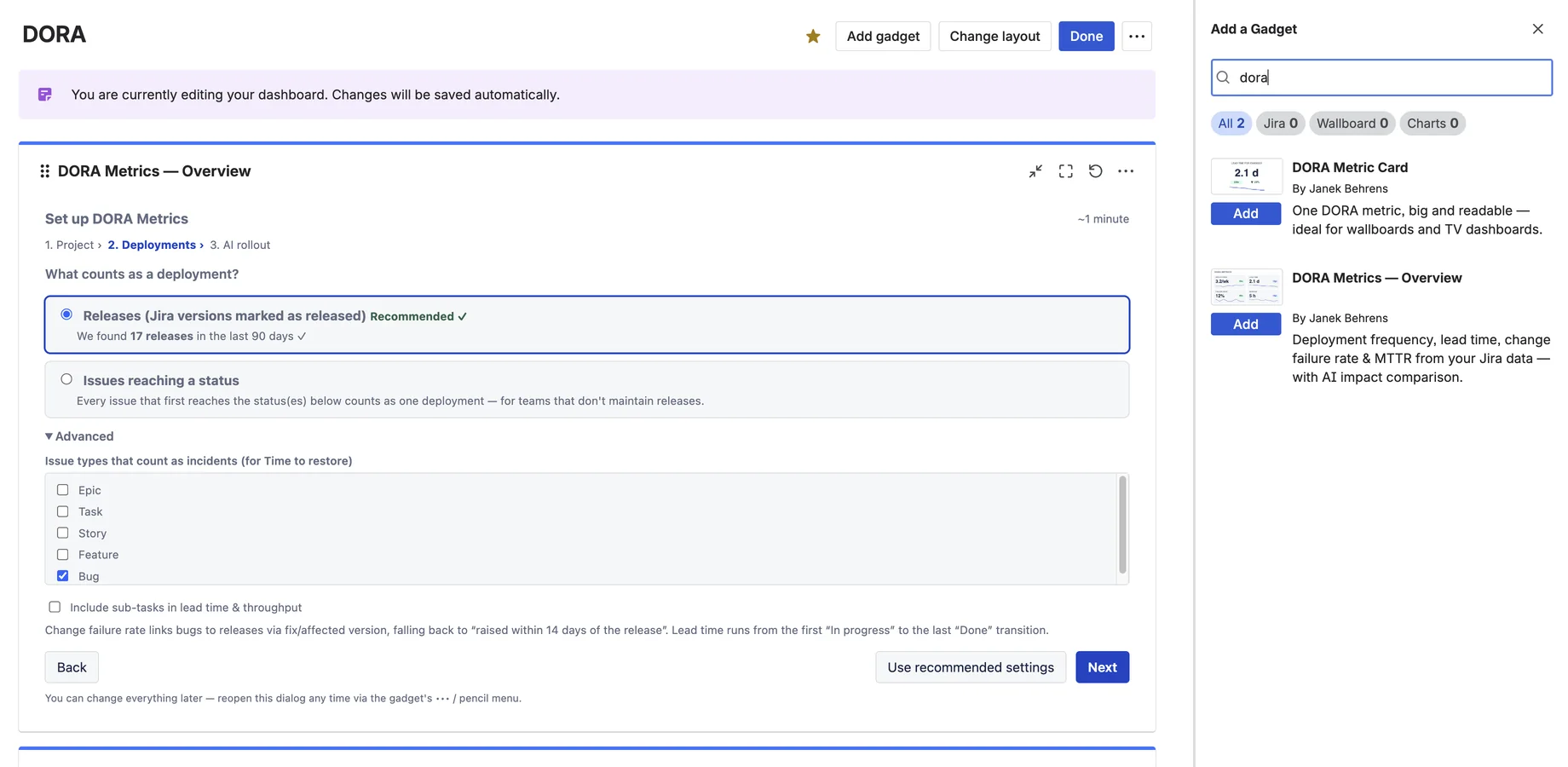Click the DORA dashboard title
The width and height of the screenshot is (1568, 767).
pyautogui.click(x=54, y=35)
